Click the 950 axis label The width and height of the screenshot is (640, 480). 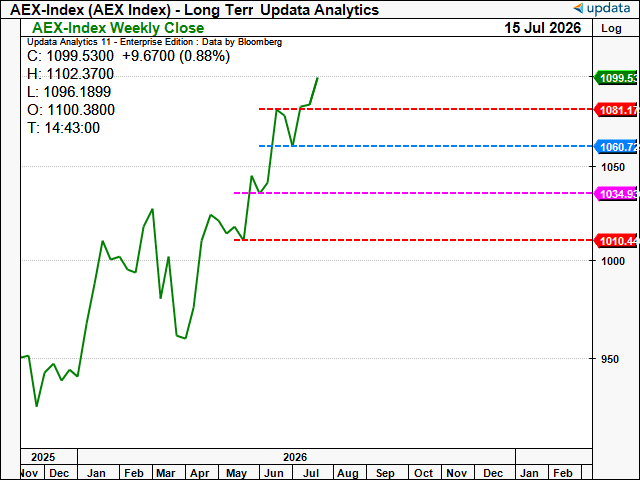pos(610,359)
